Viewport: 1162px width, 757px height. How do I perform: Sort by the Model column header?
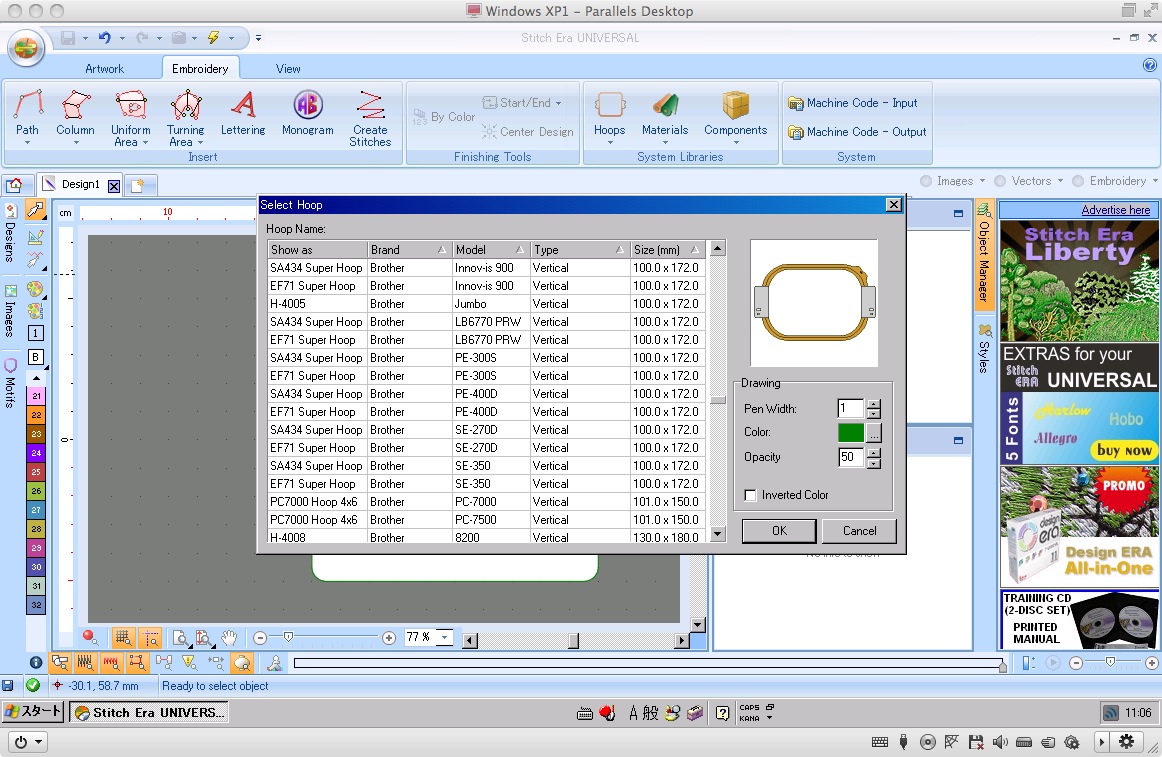[491, 250]
